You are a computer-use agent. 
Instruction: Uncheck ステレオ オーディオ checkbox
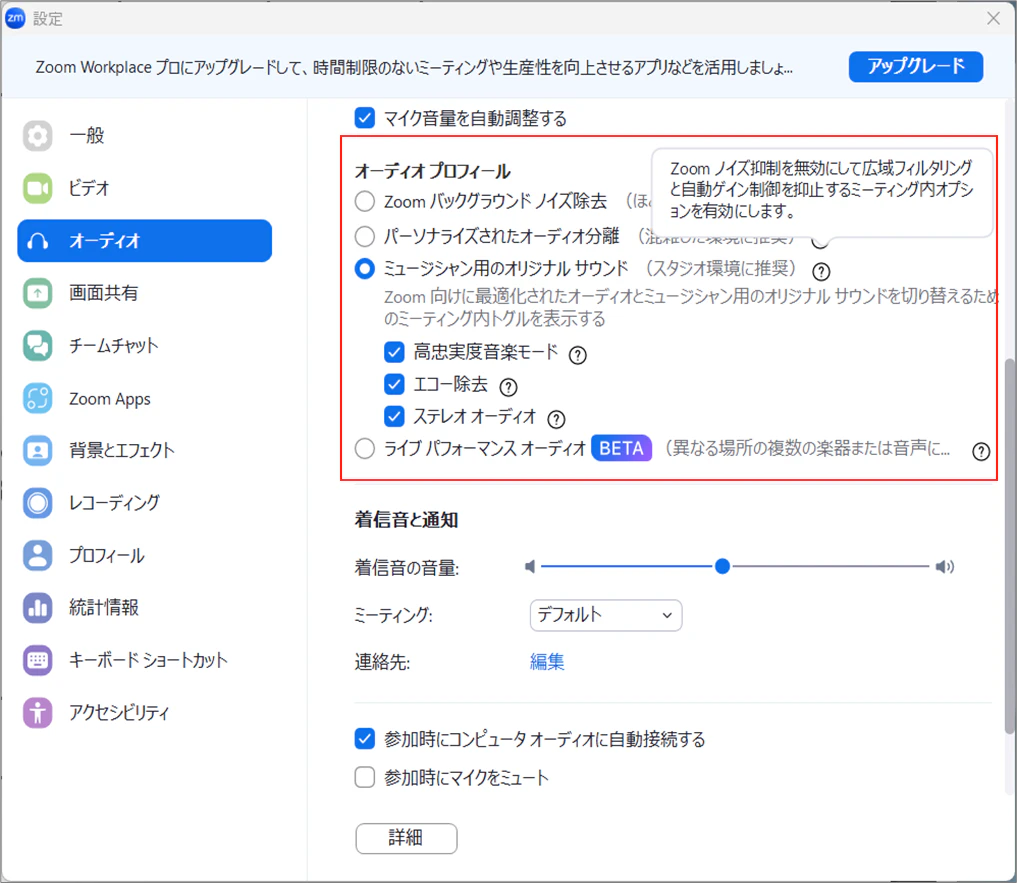click(x=394, y=416)
